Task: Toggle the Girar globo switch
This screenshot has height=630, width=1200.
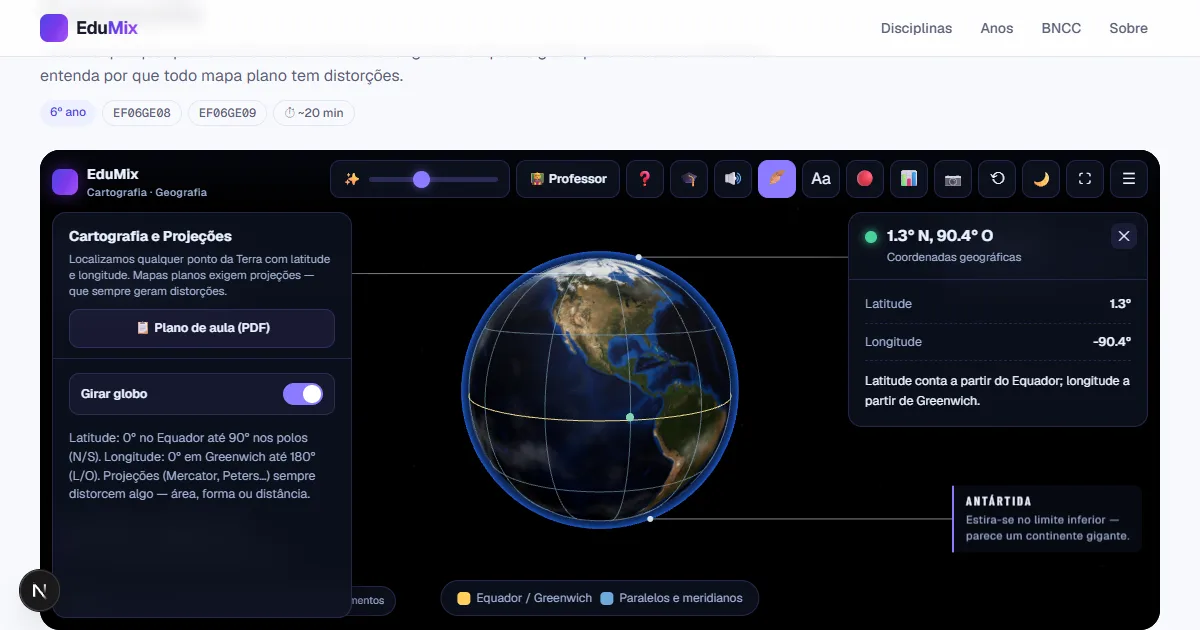Action: [303, 394]
